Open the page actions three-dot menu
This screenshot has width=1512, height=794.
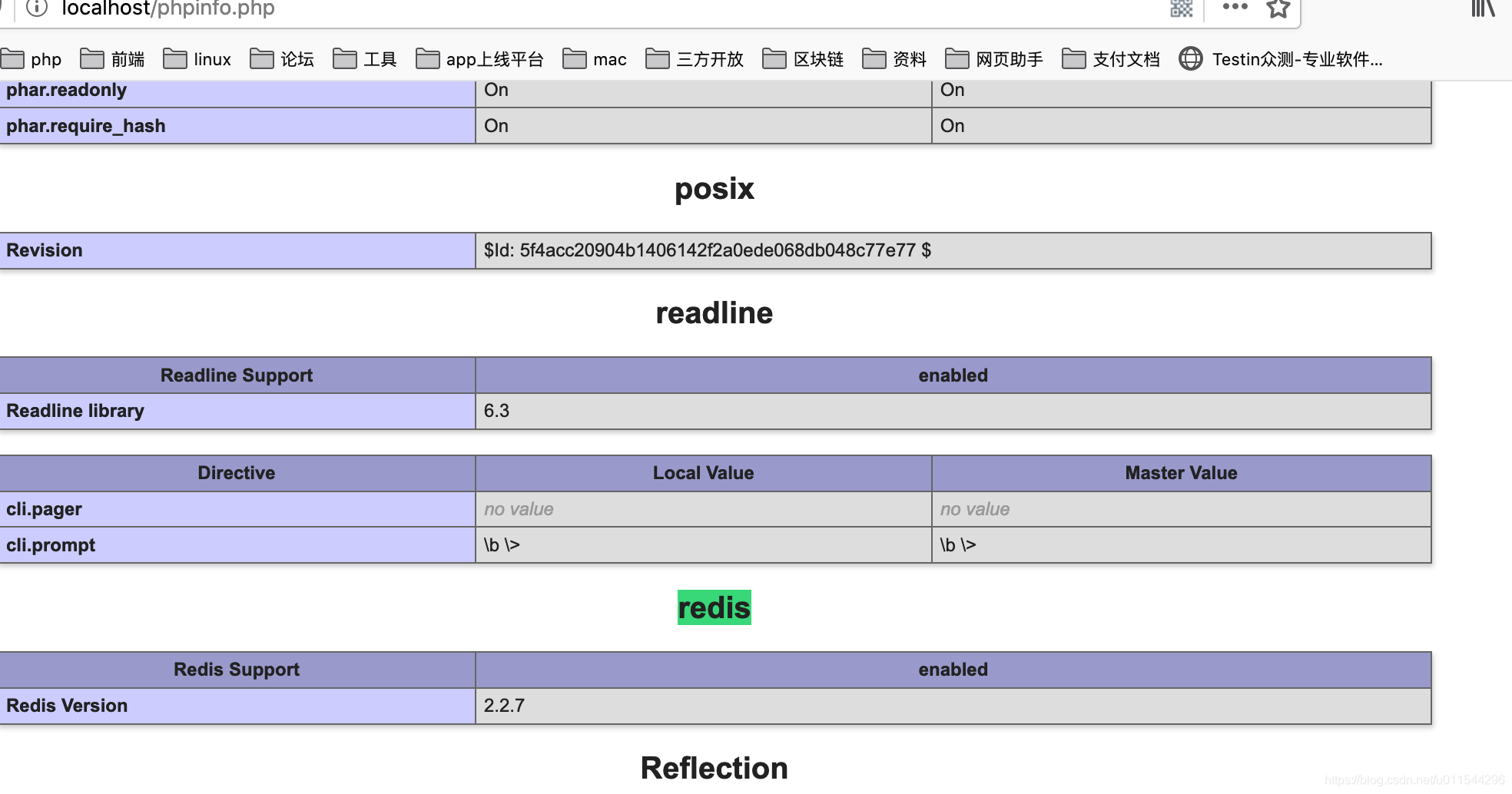click(x=1235, y=6)
